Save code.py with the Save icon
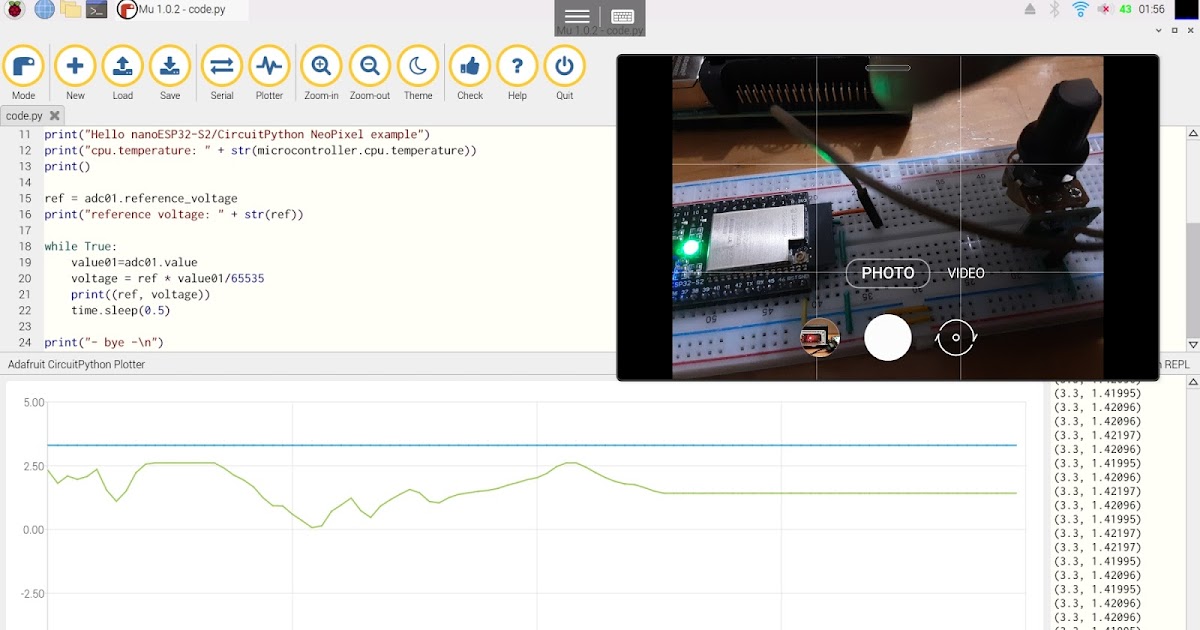The height and width of the screenshot is (630, 1200). coord(170,68)
